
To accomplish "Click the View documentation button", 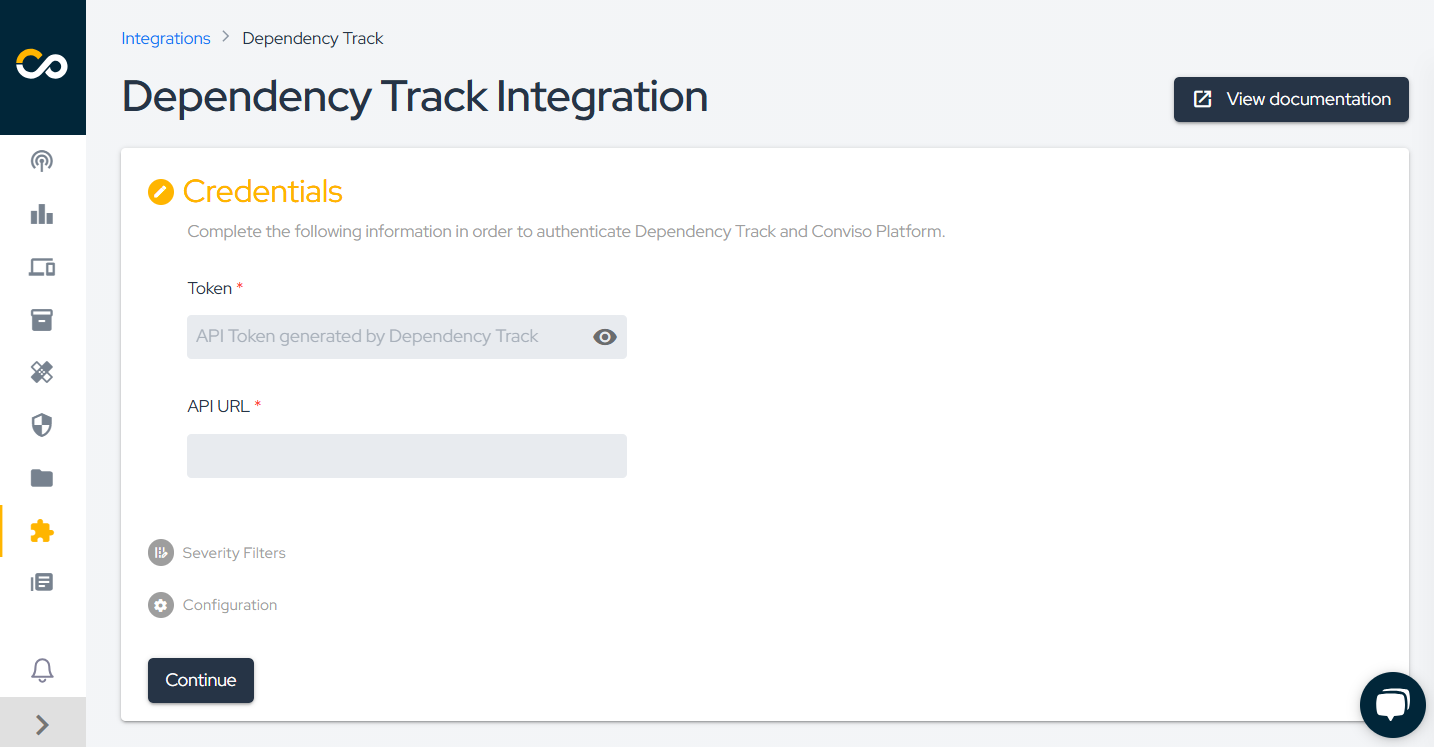I will [1290, 99].
